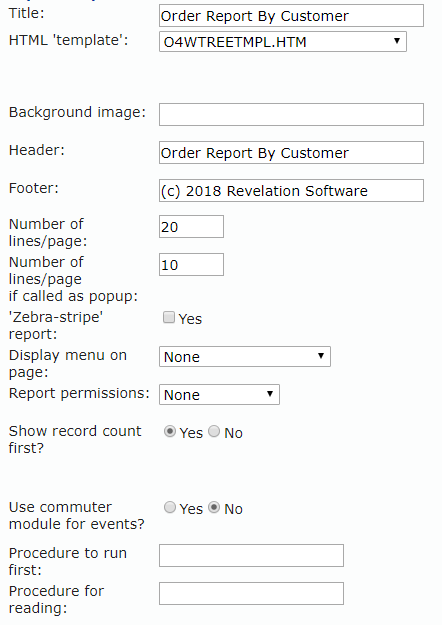
Task: Open the Report permissions dropdown
Action: point(219,395)
